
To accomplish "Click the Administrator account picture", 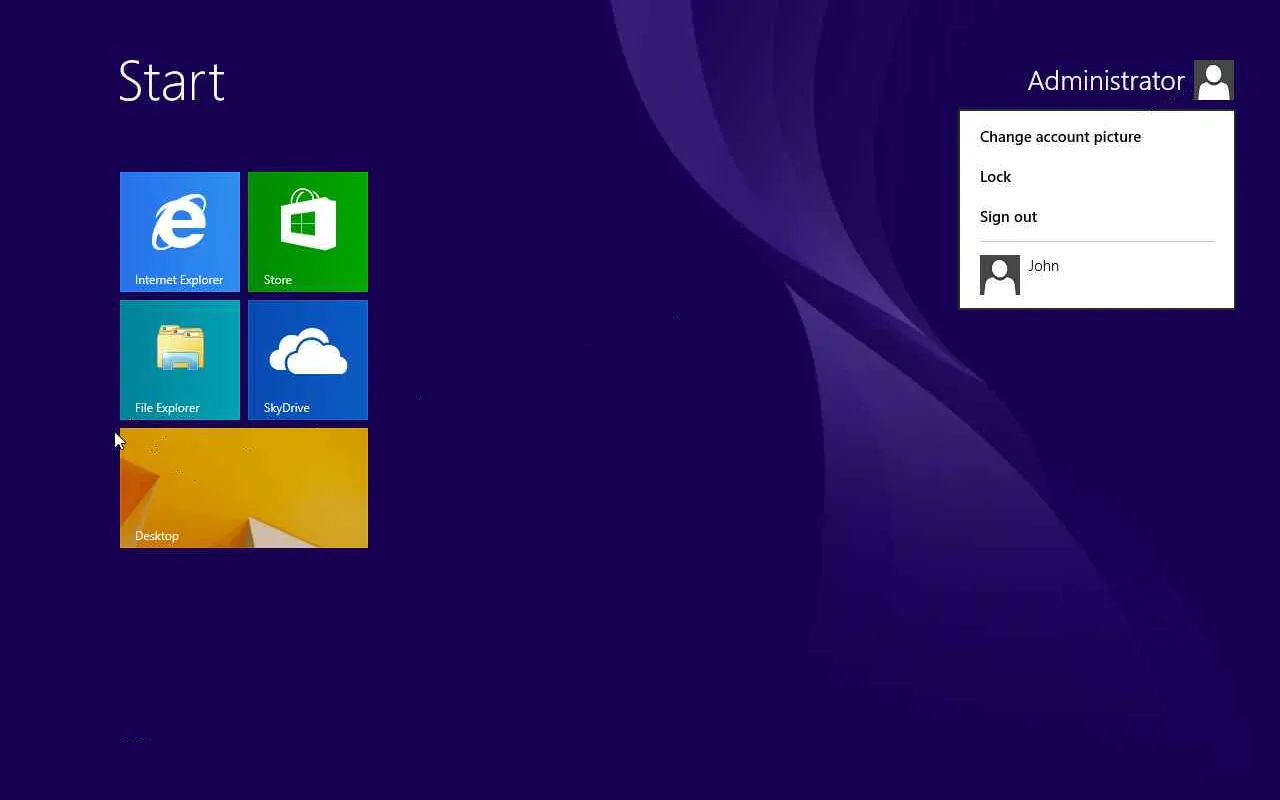I will tap(1214, 80).
